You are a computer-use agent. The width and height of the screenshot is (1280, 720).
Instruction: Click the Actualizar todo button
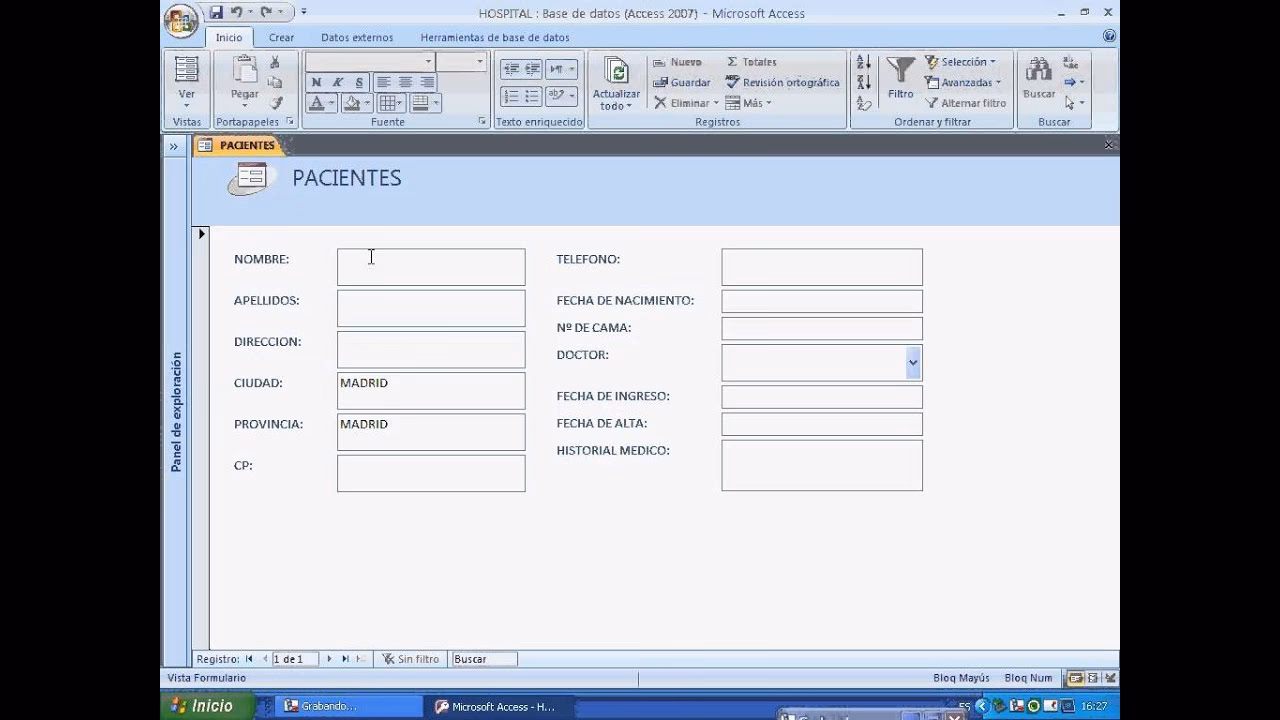point(616,82)
